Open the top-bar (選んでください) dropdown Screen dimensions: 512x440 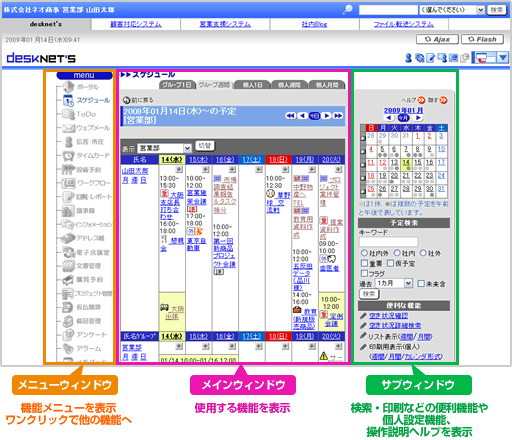(x=452, y=10)
